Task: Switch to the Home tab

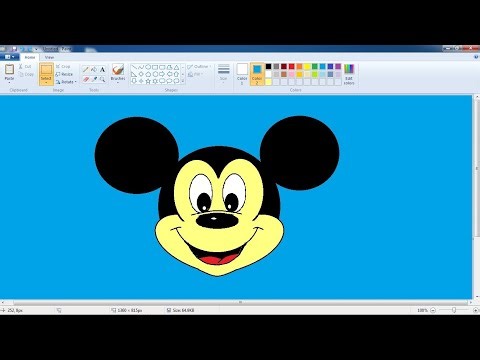Action: [30, 57]
